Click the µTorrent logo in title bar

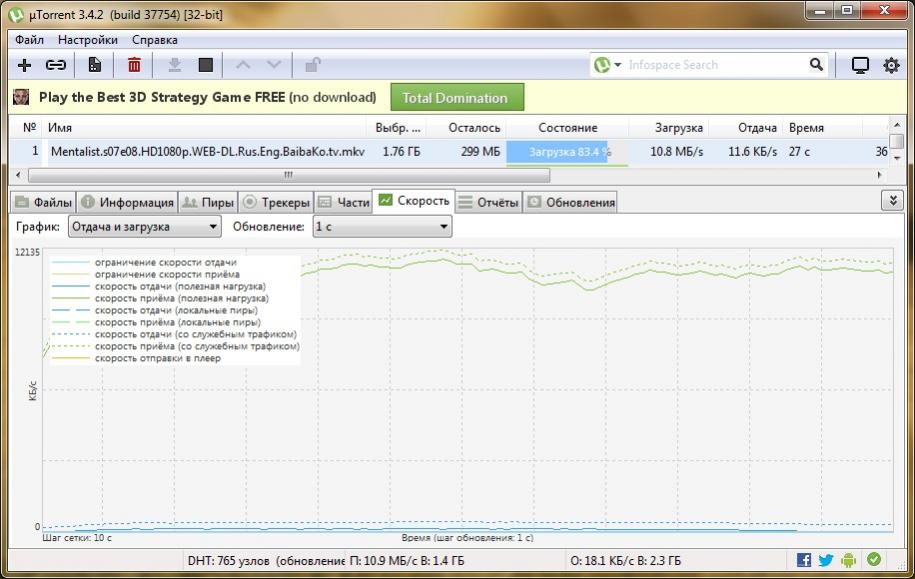pos(16,15)
